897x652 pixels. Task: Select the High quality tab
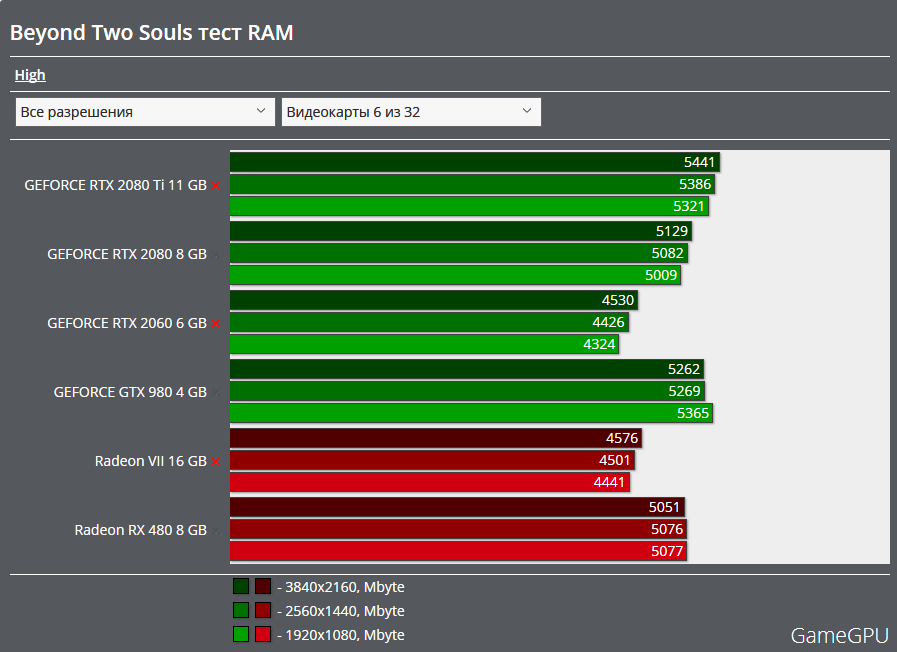coord(30,75)
